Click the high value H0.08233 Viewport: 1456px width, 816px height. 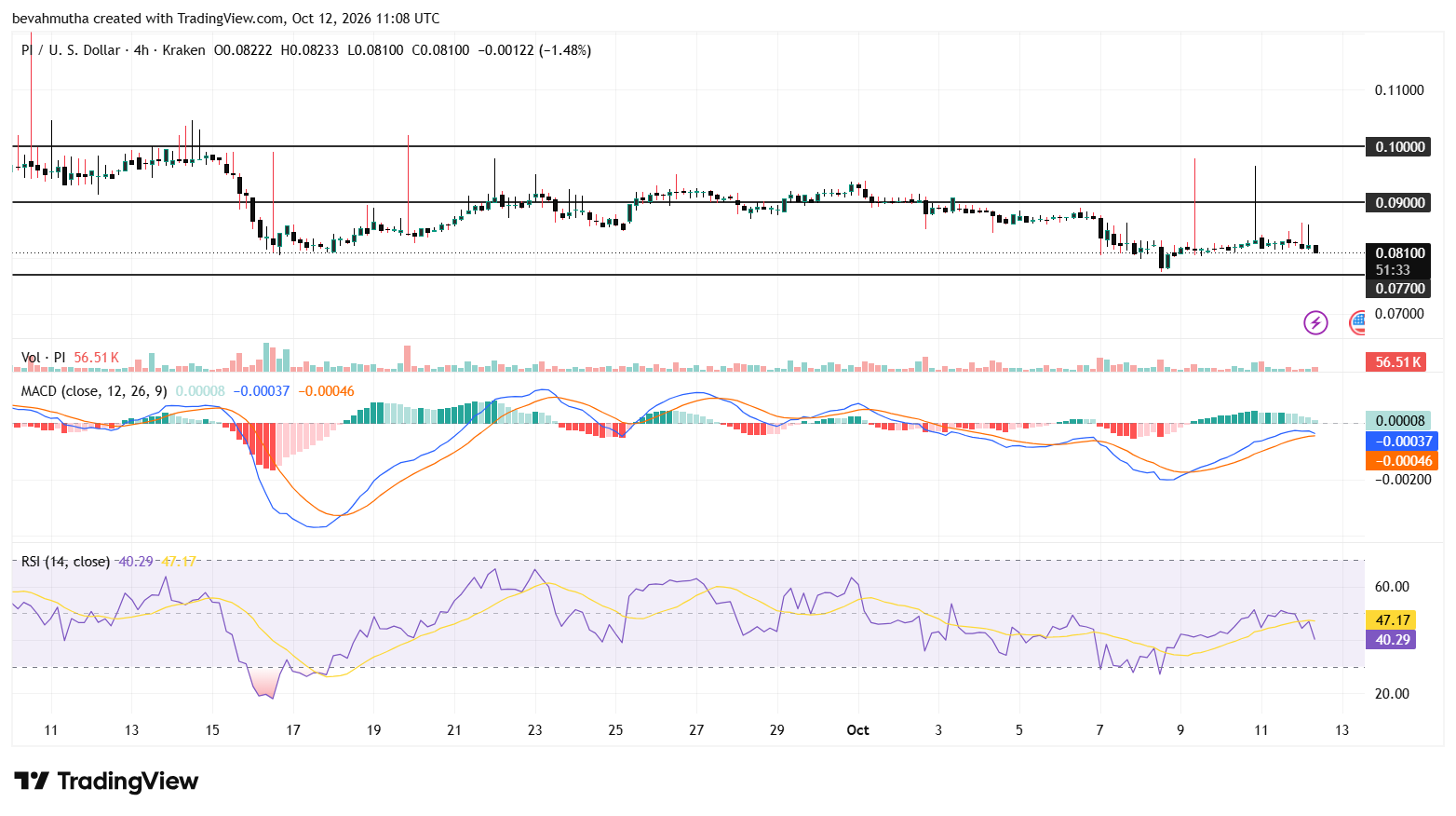point(310,50)
